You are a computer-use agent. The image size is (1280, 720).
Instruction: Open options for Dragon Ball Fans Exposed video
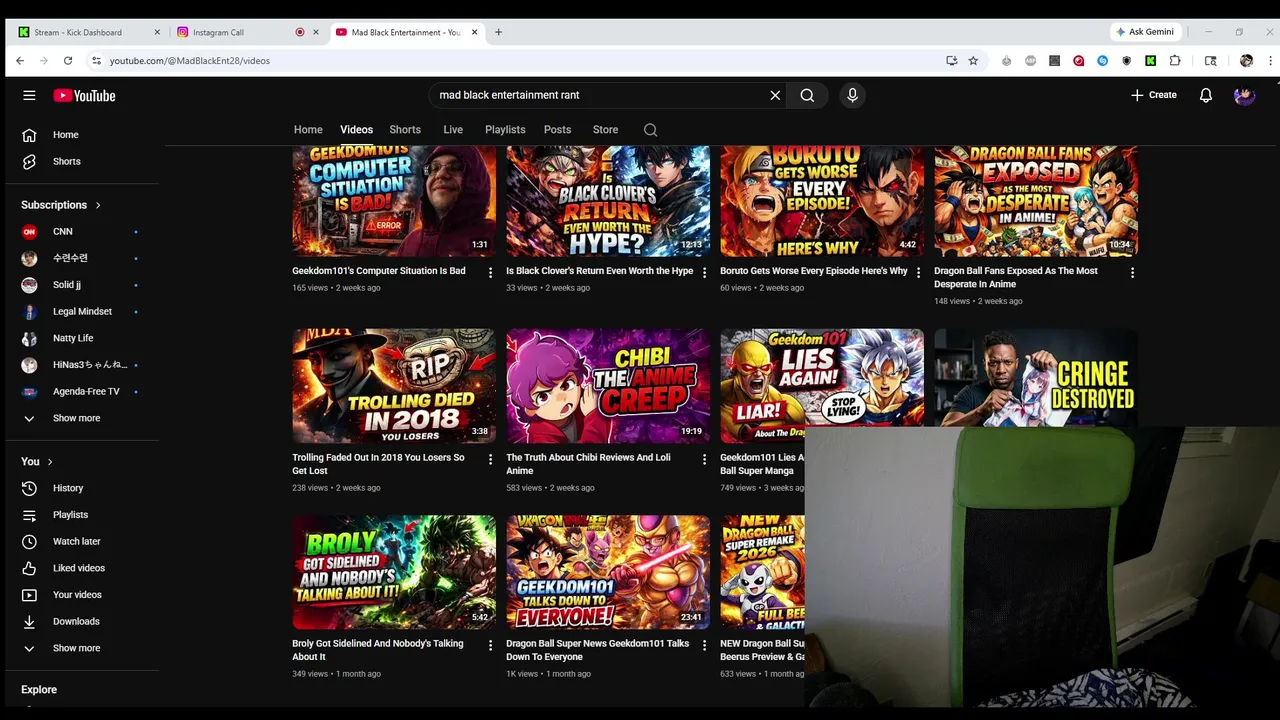point(1132,272)
